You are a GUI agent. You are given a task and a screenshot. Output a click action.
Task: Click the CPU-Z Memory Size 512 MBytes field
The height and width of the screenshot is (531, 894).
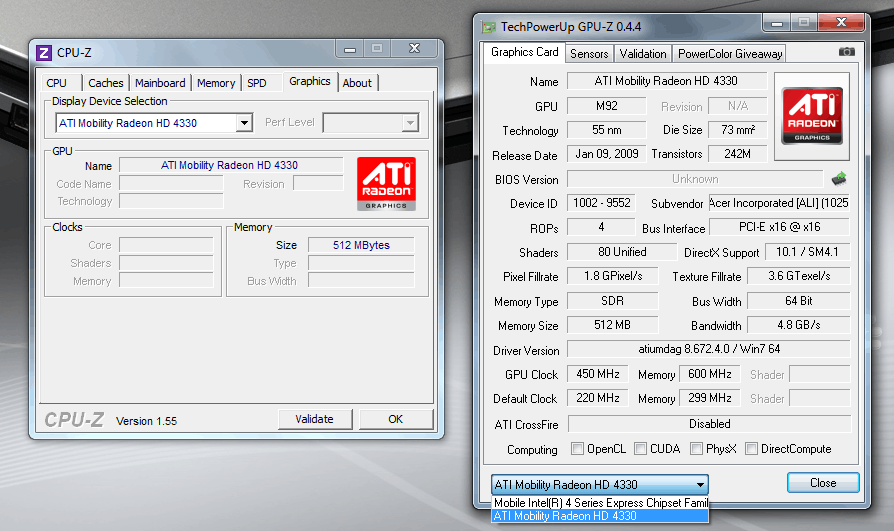(361, 245)
